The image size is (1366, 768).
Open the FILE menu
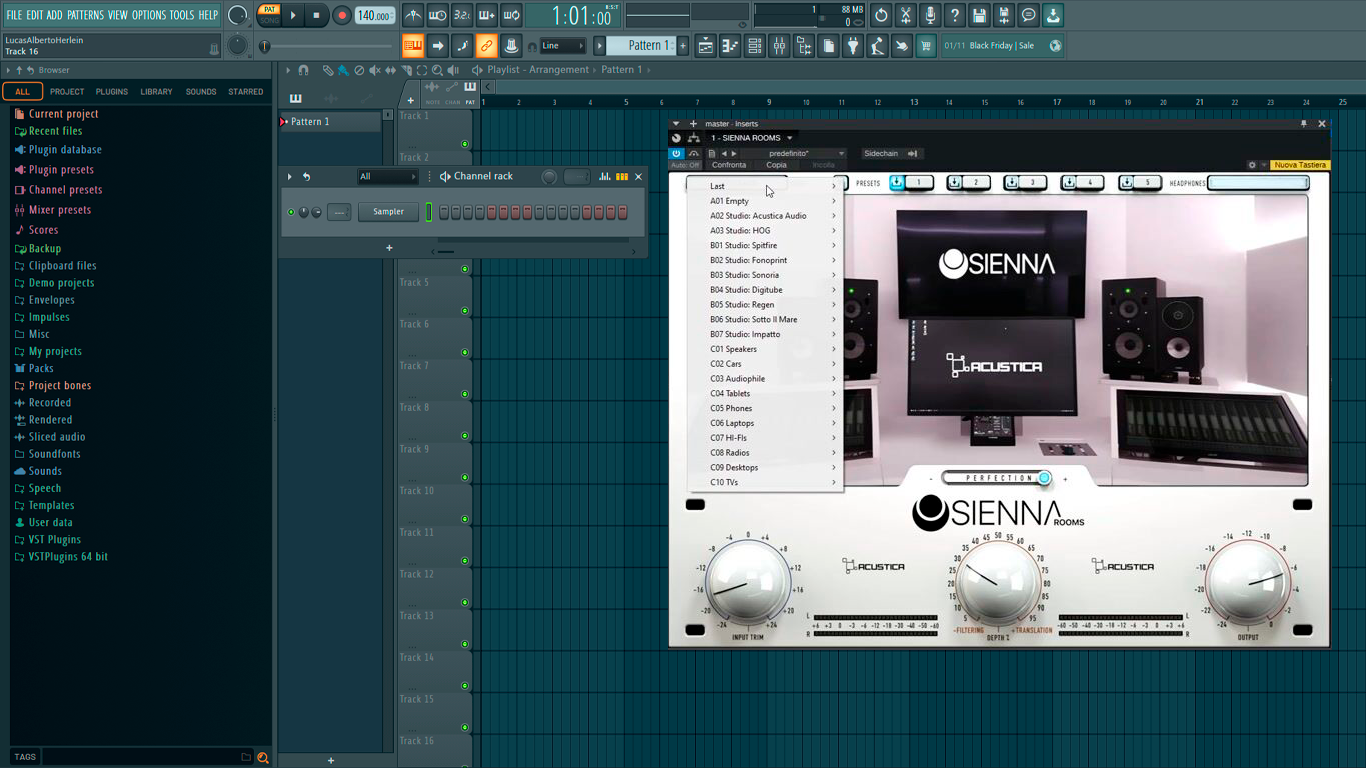[x=14, y=15]
